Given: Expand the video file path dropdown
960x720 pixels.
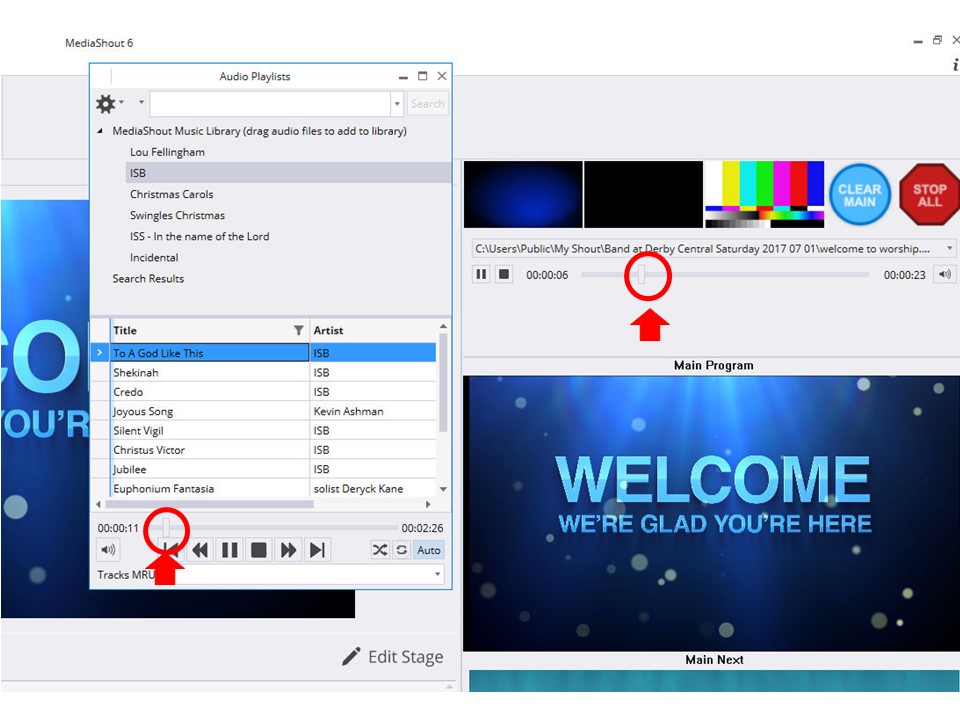Looking at the screenshot, I should pos(949,248).
